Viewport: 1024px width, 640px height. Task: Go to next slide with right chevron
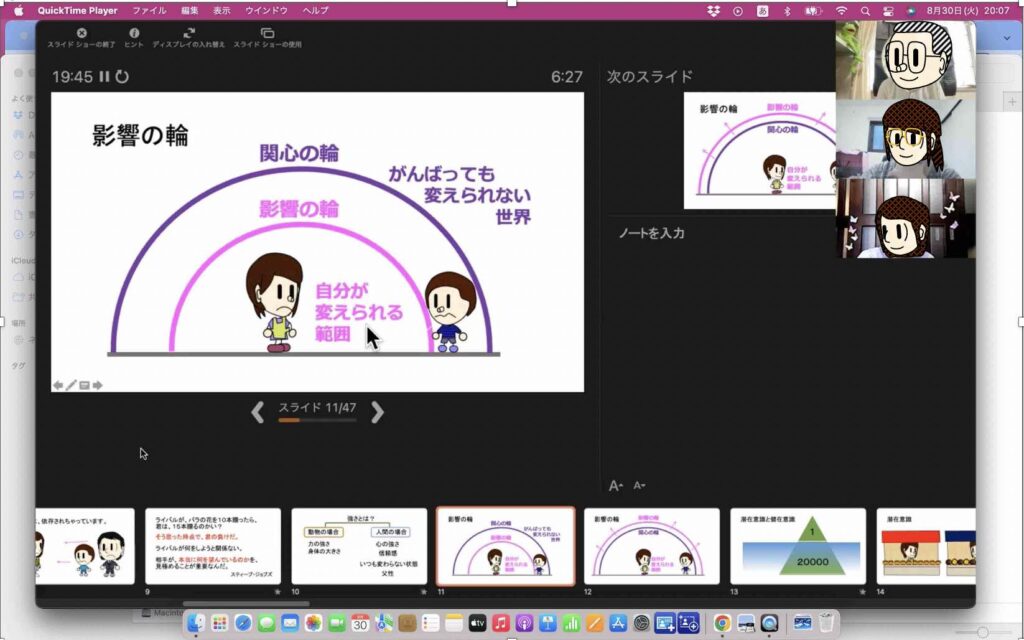377,411
